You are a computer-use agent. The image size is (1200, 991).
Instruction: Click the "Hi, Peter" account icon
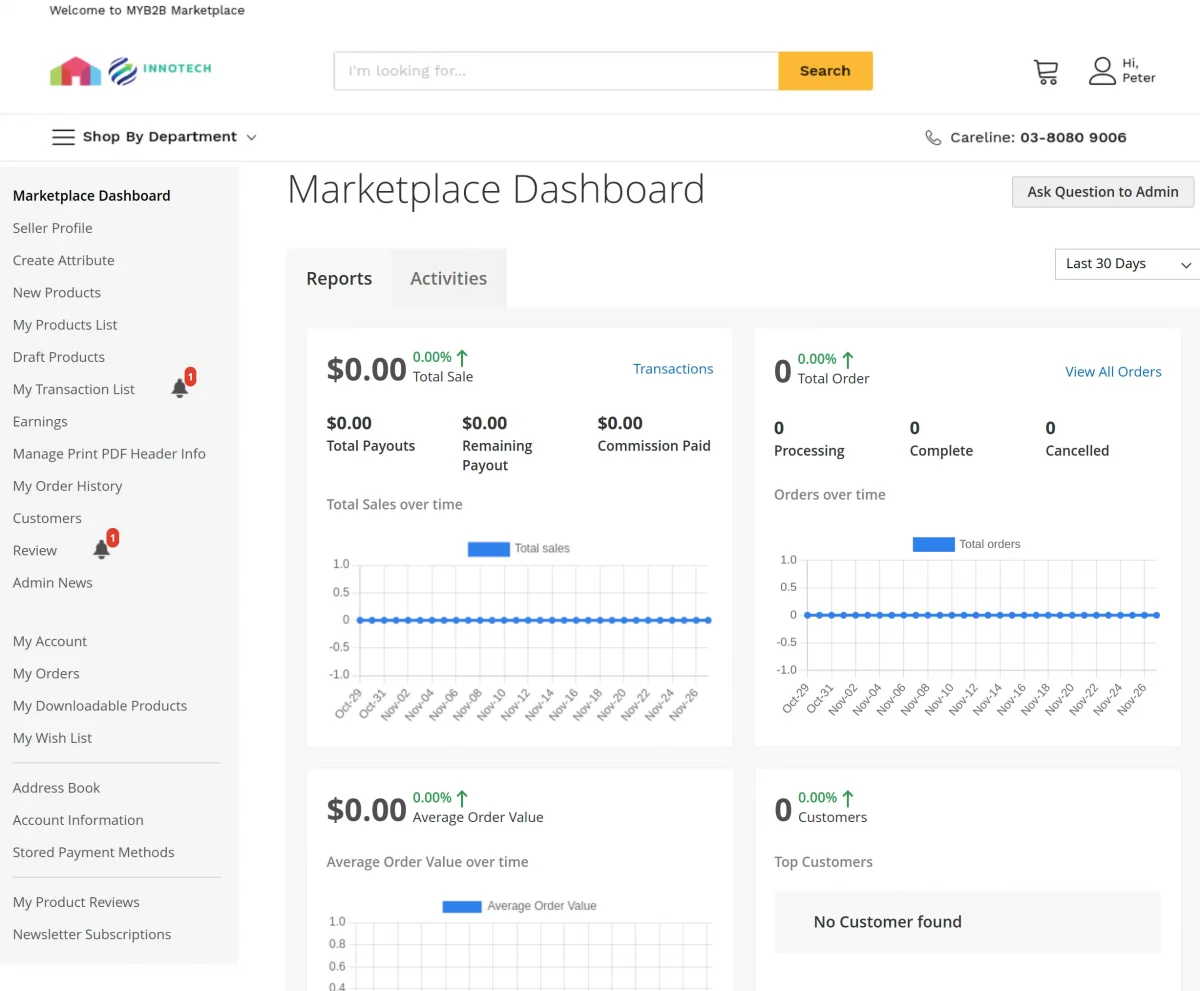point(1103,70)
